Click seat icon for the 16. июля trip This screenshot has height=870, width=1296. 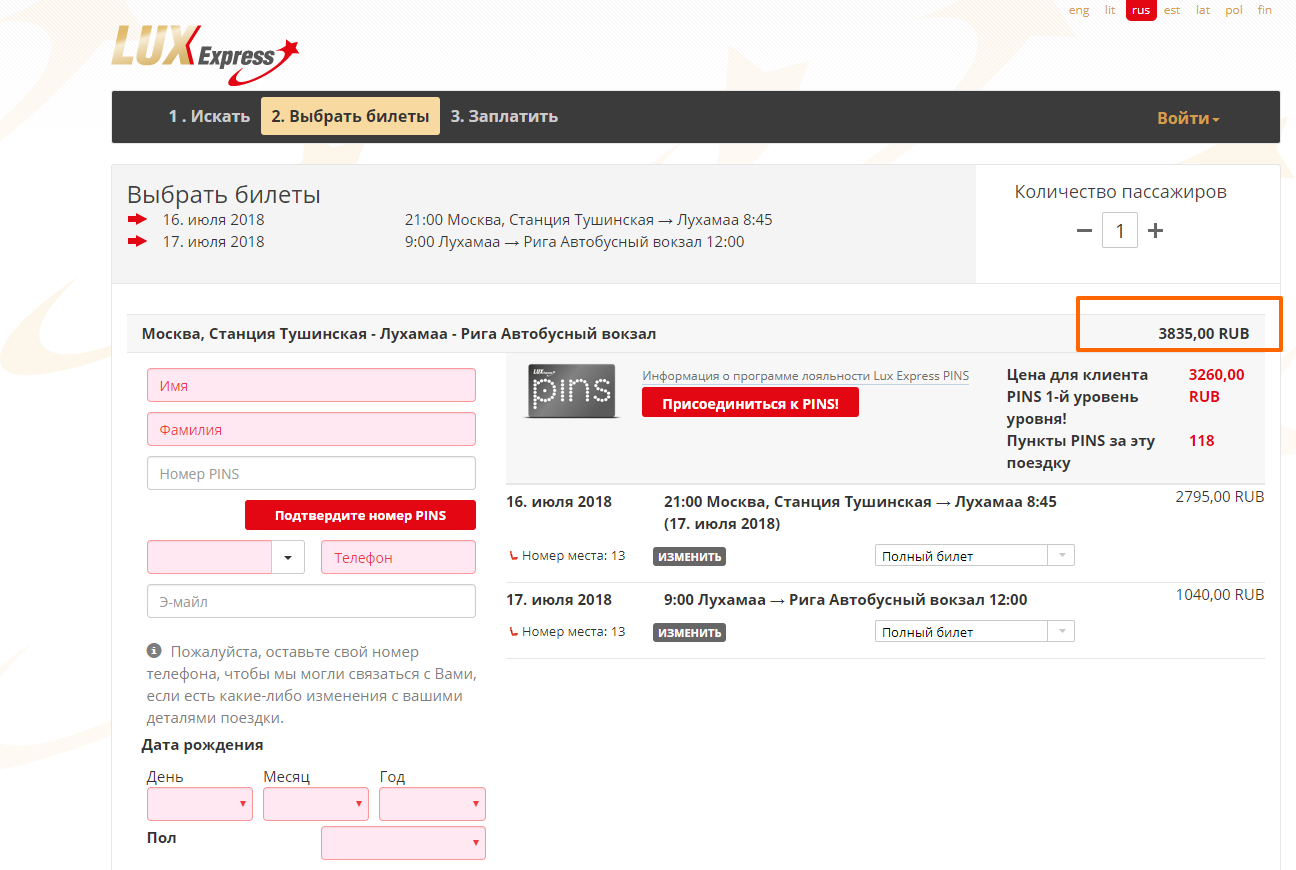coord(513,555)
